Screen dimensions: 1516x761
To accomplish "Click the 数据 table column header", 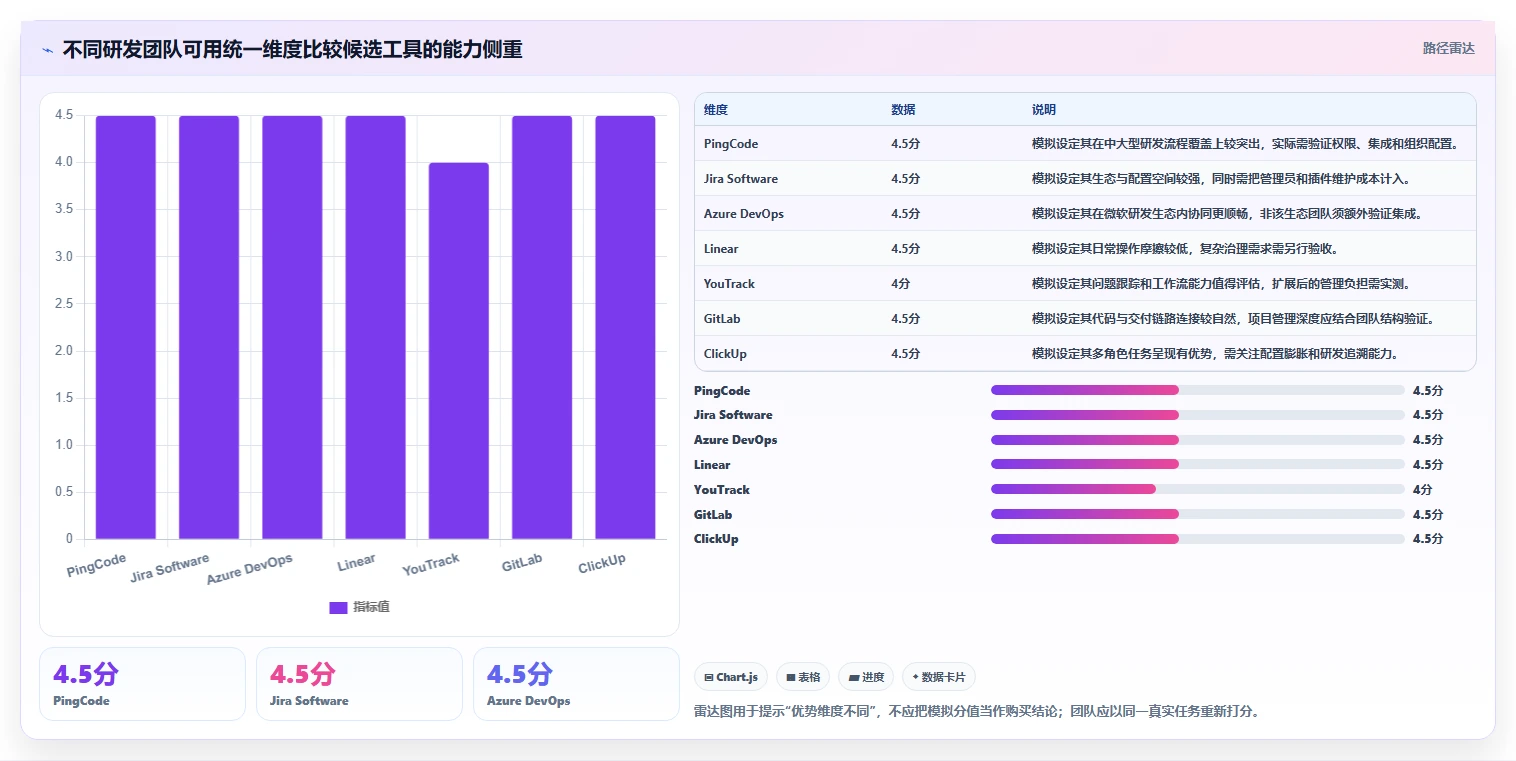I will tap(903, 110).
